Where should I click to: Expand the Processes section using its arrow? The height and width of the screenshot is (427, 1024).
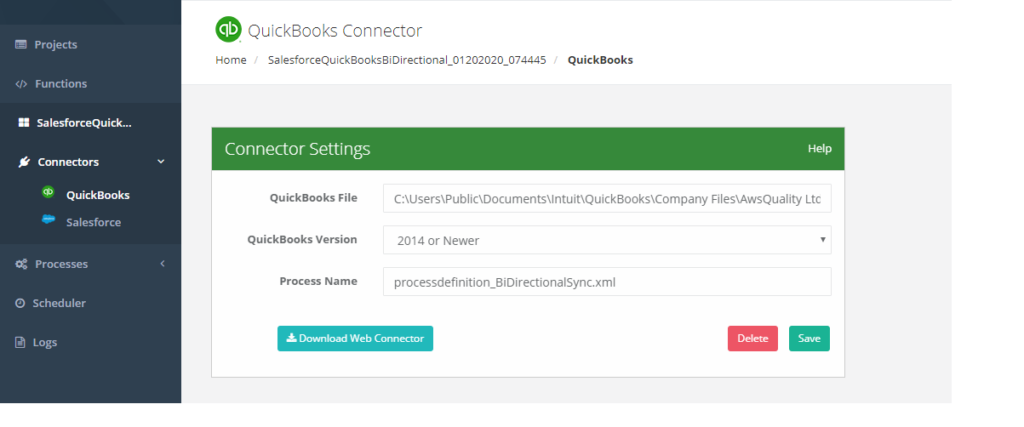click(161, 264)
